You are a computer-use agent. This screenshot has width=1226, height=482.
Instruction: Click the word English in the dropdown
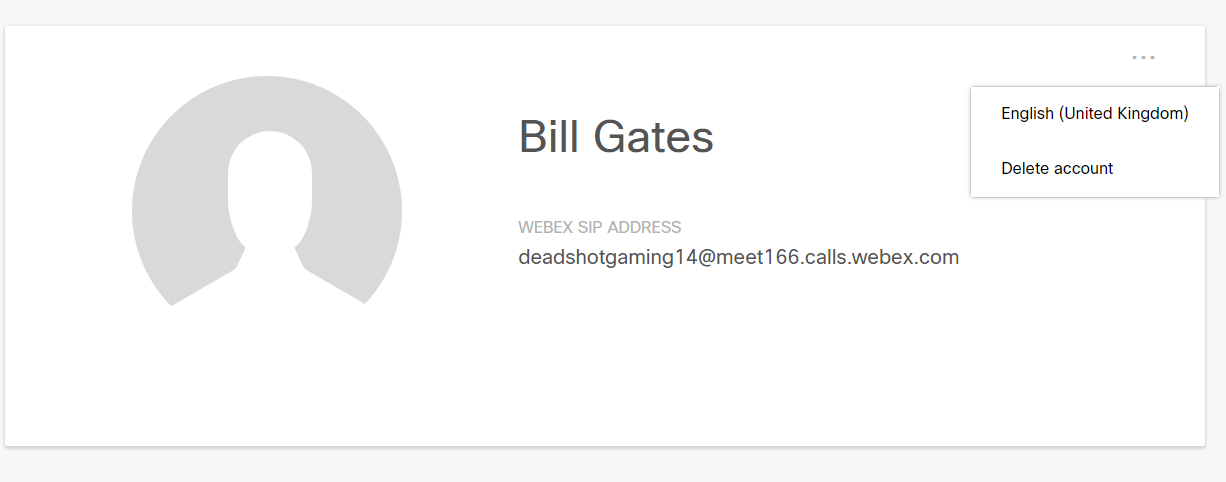click(x=1027, y=114)
